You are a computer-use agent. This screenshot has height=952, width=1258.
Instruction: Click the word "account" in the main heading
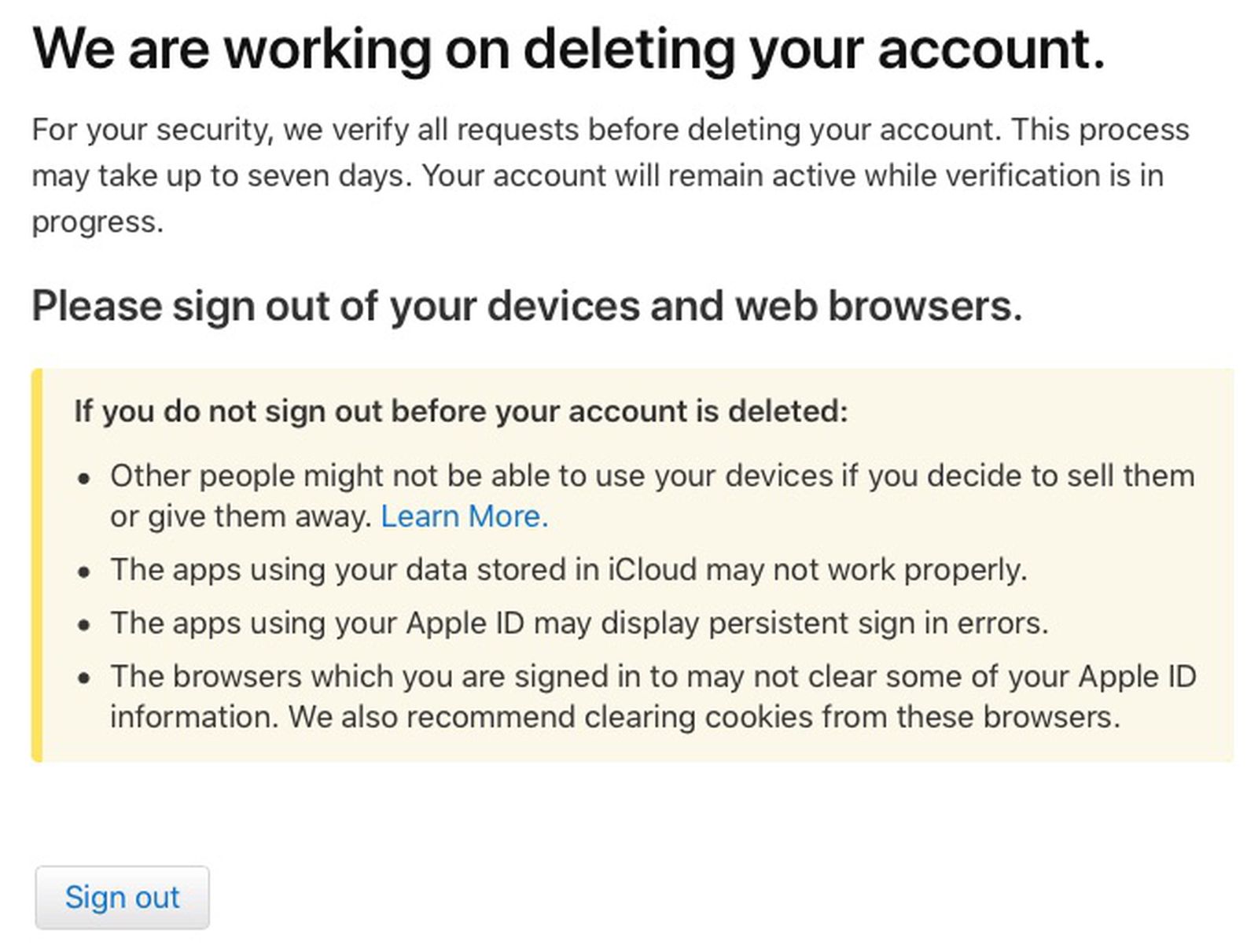(x=991, y=49)
